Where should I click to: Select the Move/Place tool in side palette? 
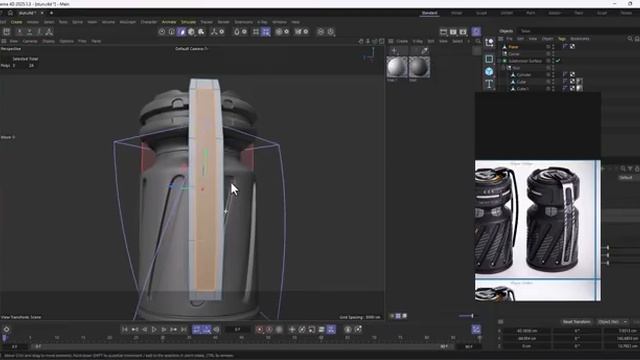pos(489,42)
